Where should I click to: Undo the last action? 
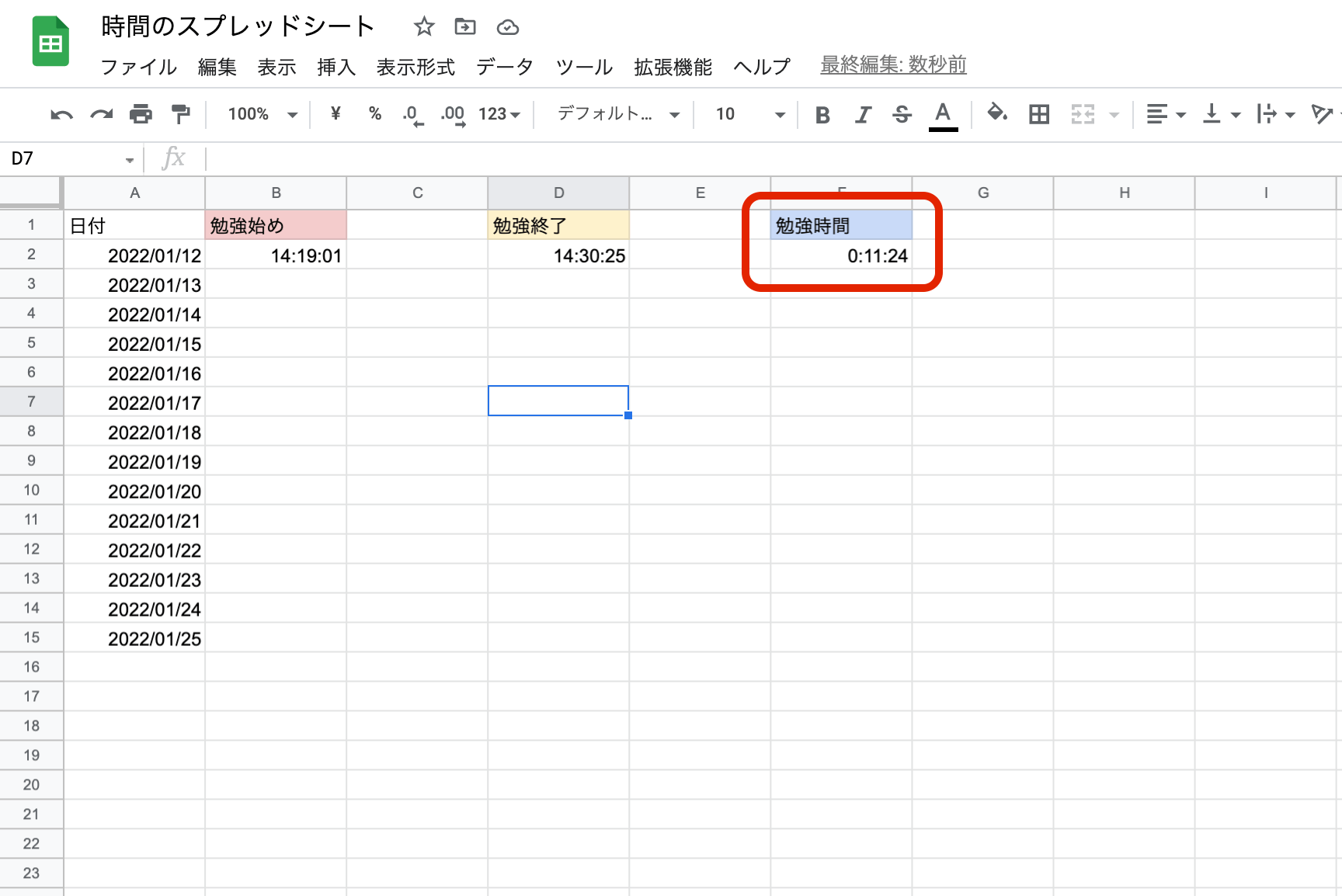(x=61, y=115)
